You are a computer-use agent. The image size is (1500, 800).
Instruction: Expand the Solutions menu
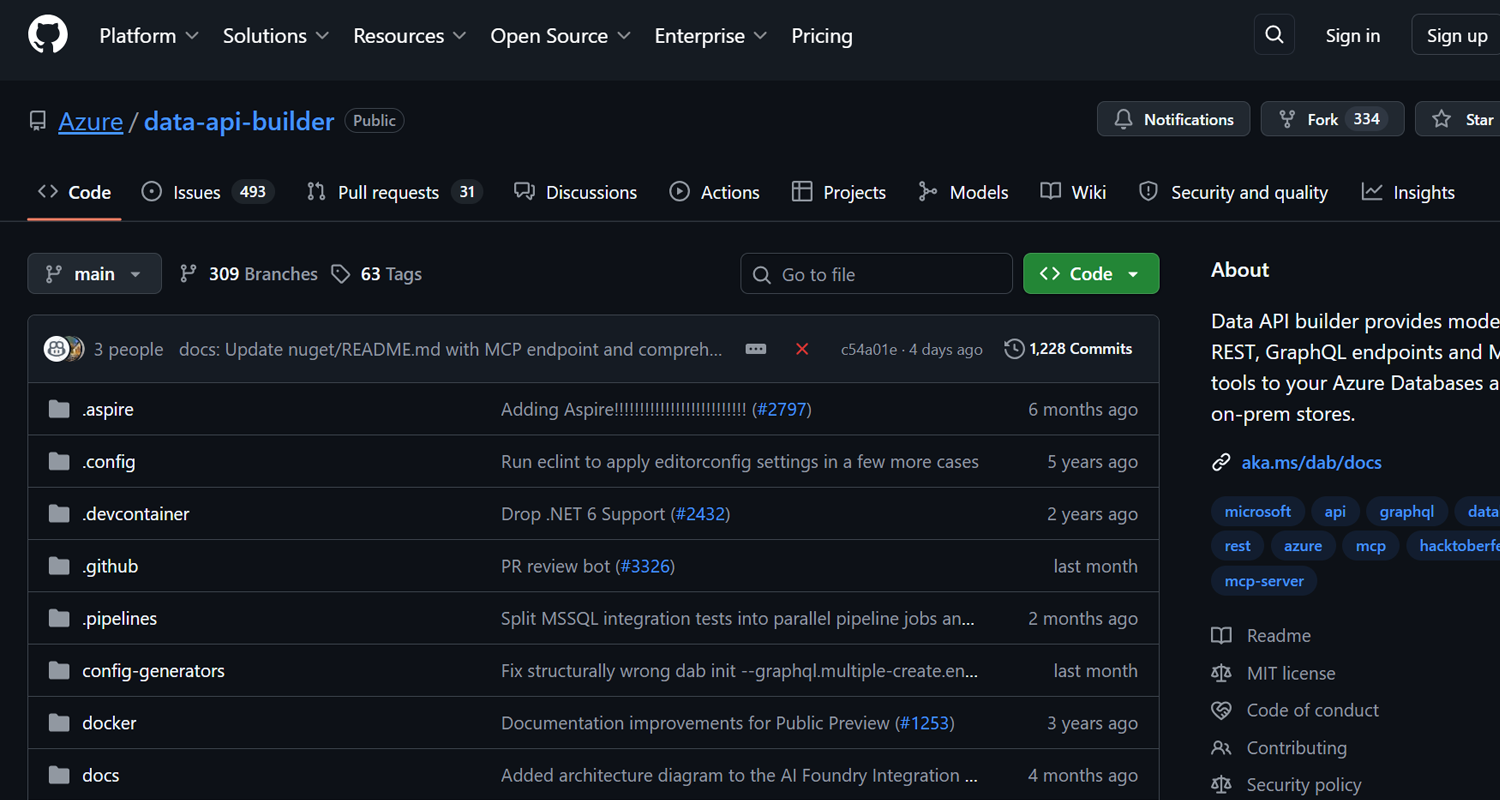[276, 35]
